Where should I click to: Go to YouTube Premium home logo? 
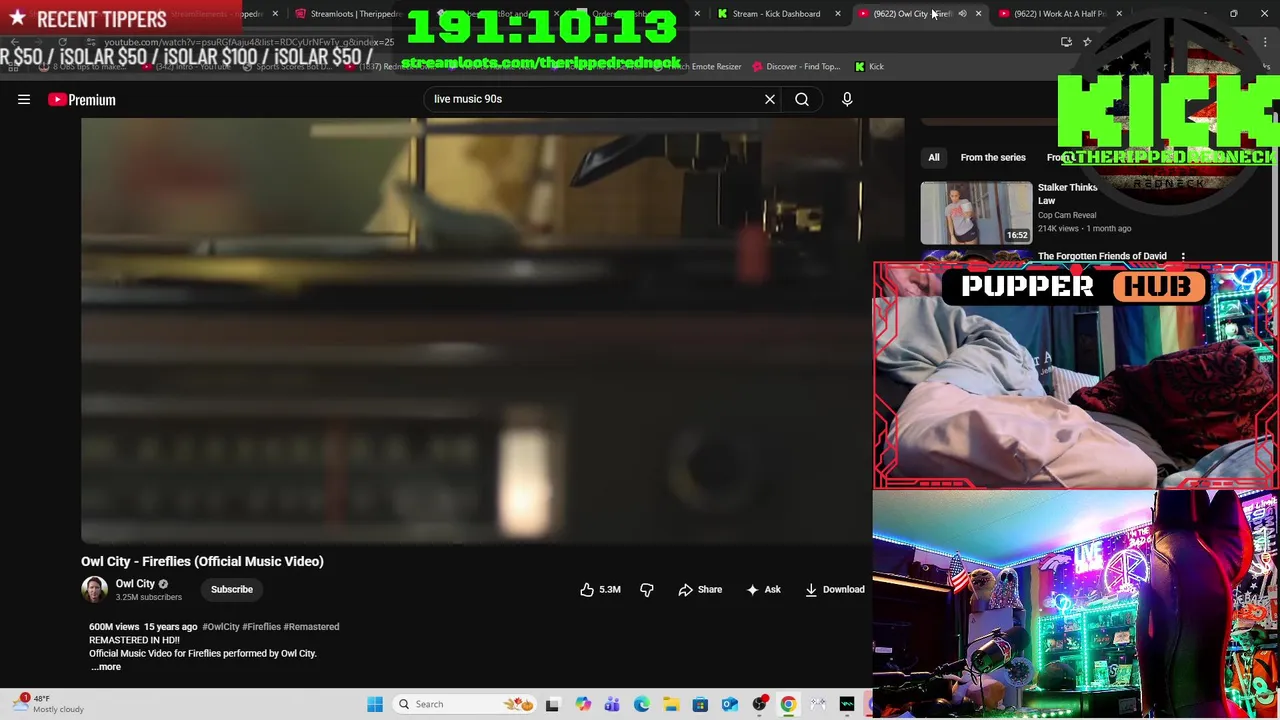tap(82, 100)
